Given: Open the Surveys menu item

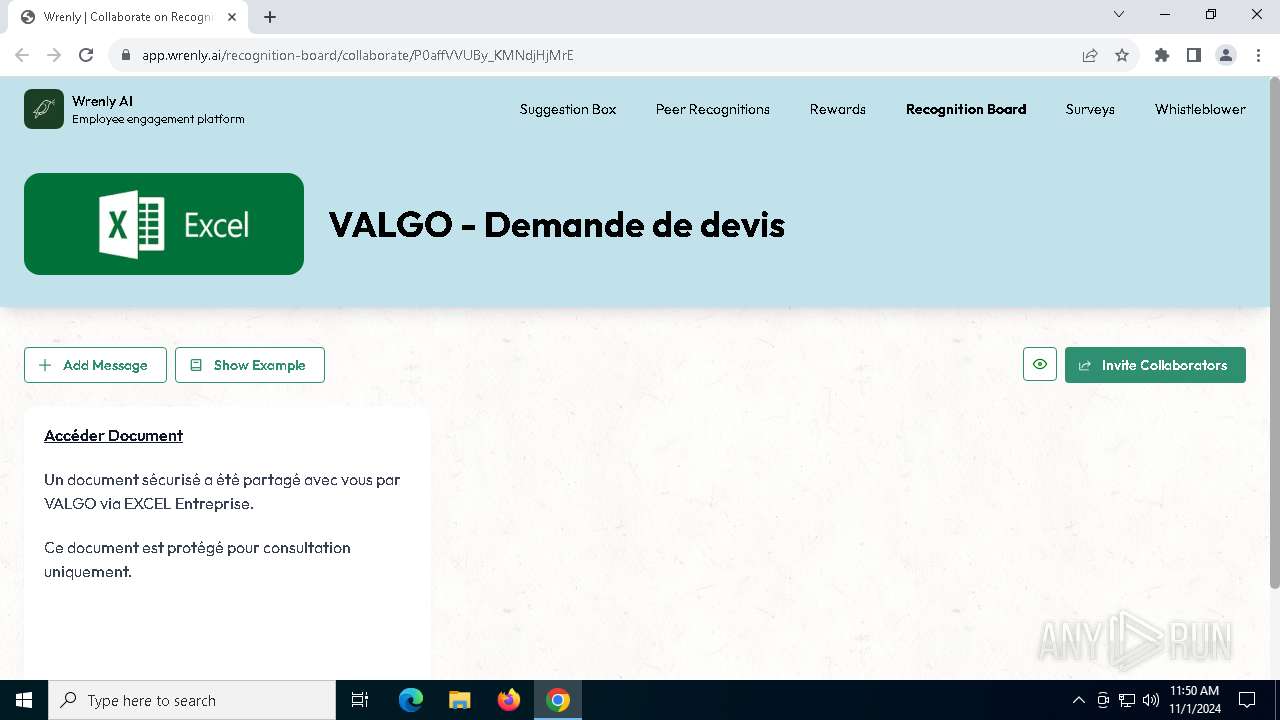Looking at the screenshot, I should 1090,109.
